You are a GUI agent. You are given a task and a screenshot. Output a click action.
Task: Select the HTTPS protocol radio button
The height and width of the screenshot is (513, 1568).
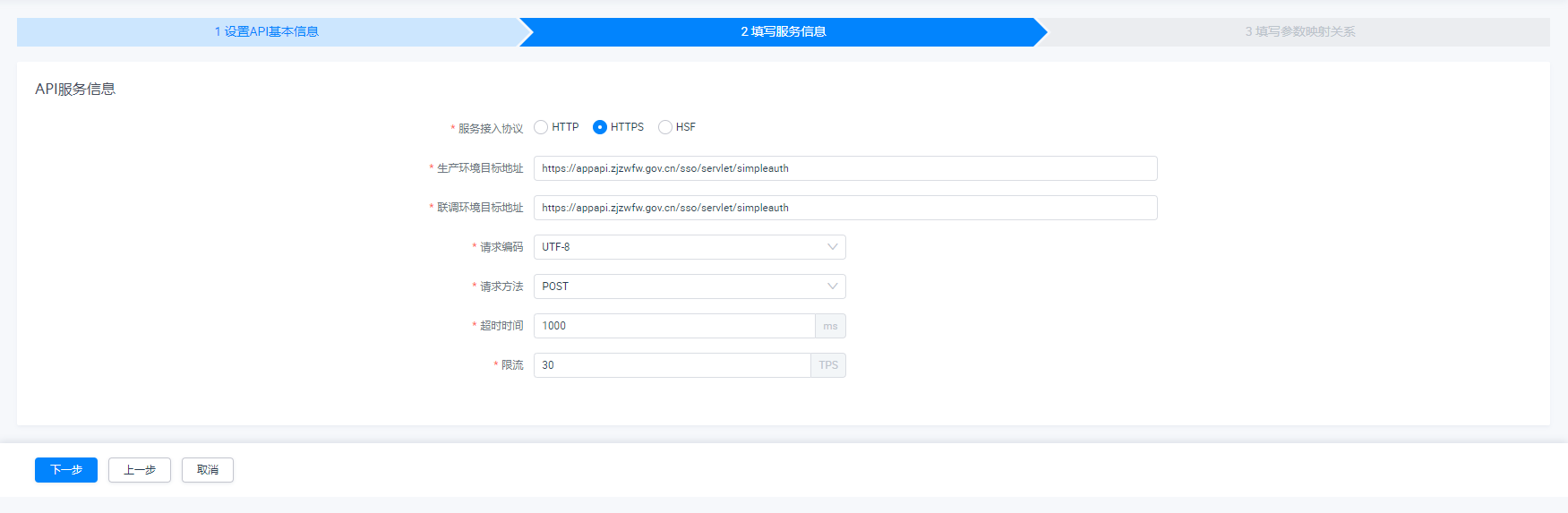point(600,127)
